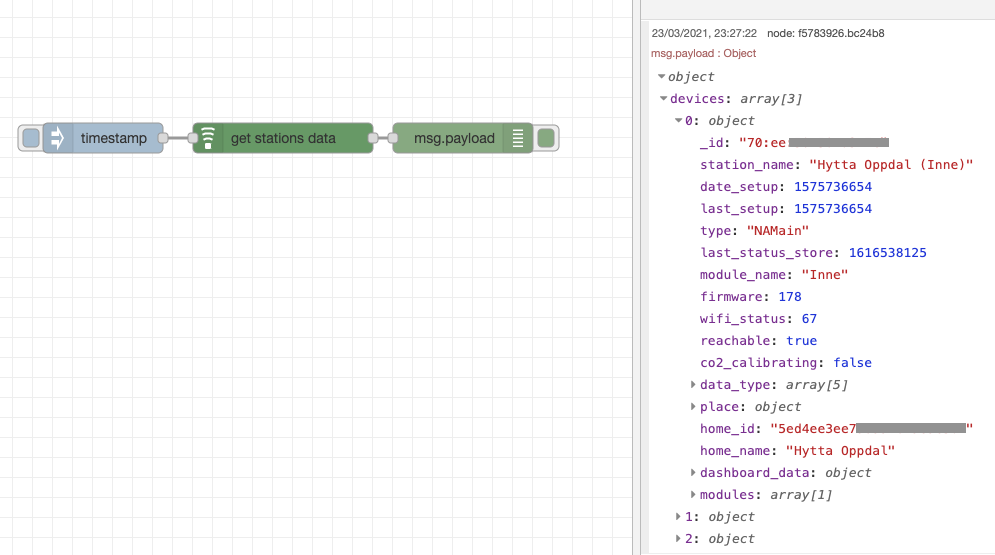Expand the modules array[1]

click(x=693, y=495)
